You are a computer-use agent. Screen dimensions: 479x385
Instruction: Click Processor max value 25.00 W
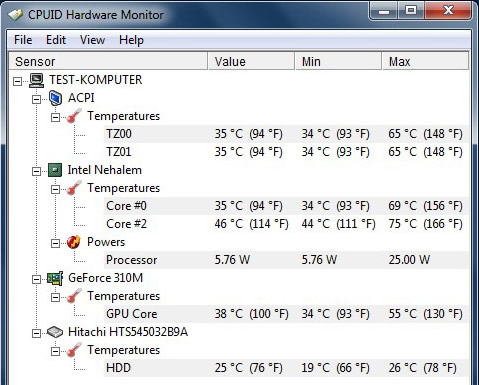coord(409,260)
